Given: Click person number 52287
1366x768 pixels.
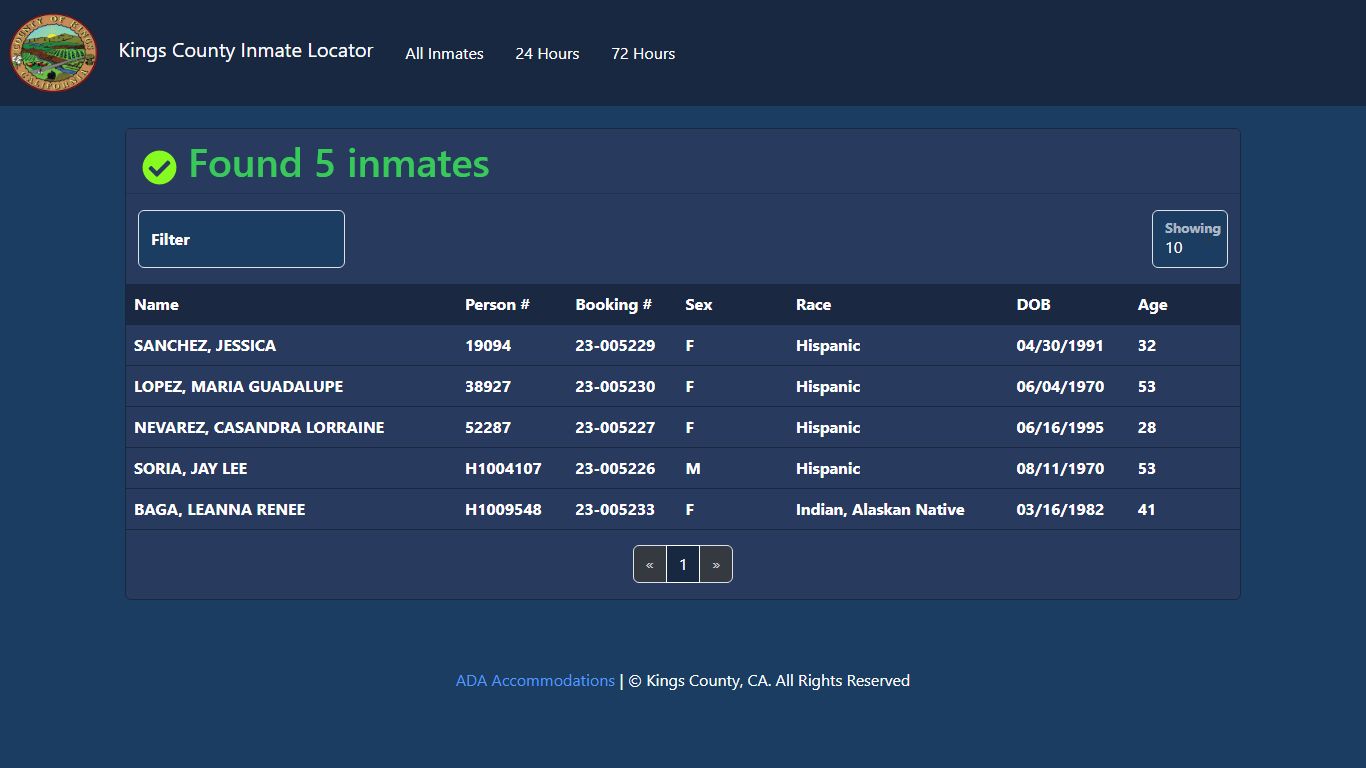Looking at the screenshot, I should coord(488,428).
